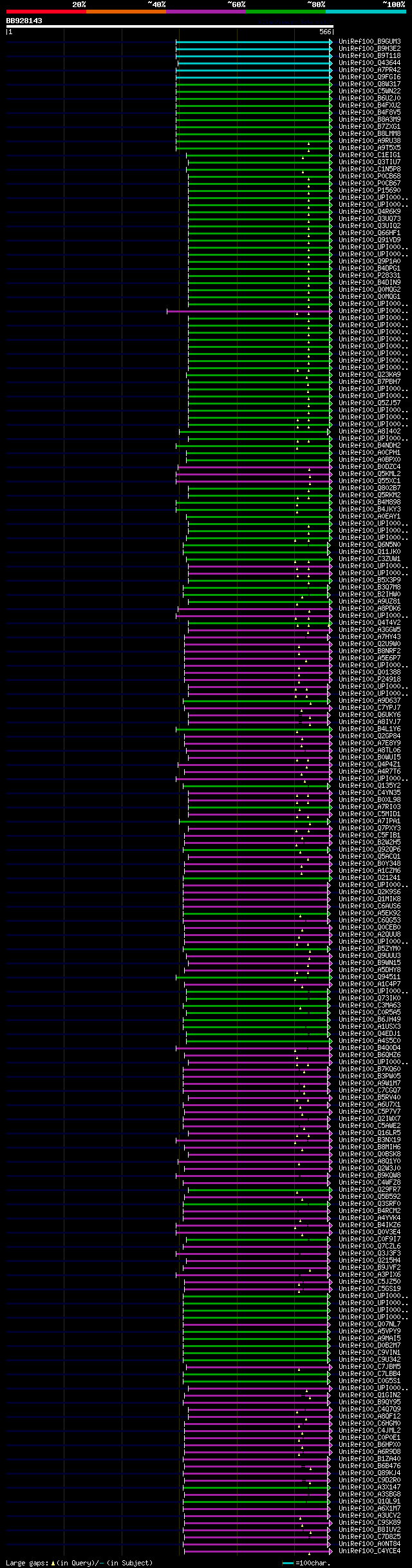Click label UniRef100_A3X147
Screen dimensions: 412x1568
tap(370, 1487)
